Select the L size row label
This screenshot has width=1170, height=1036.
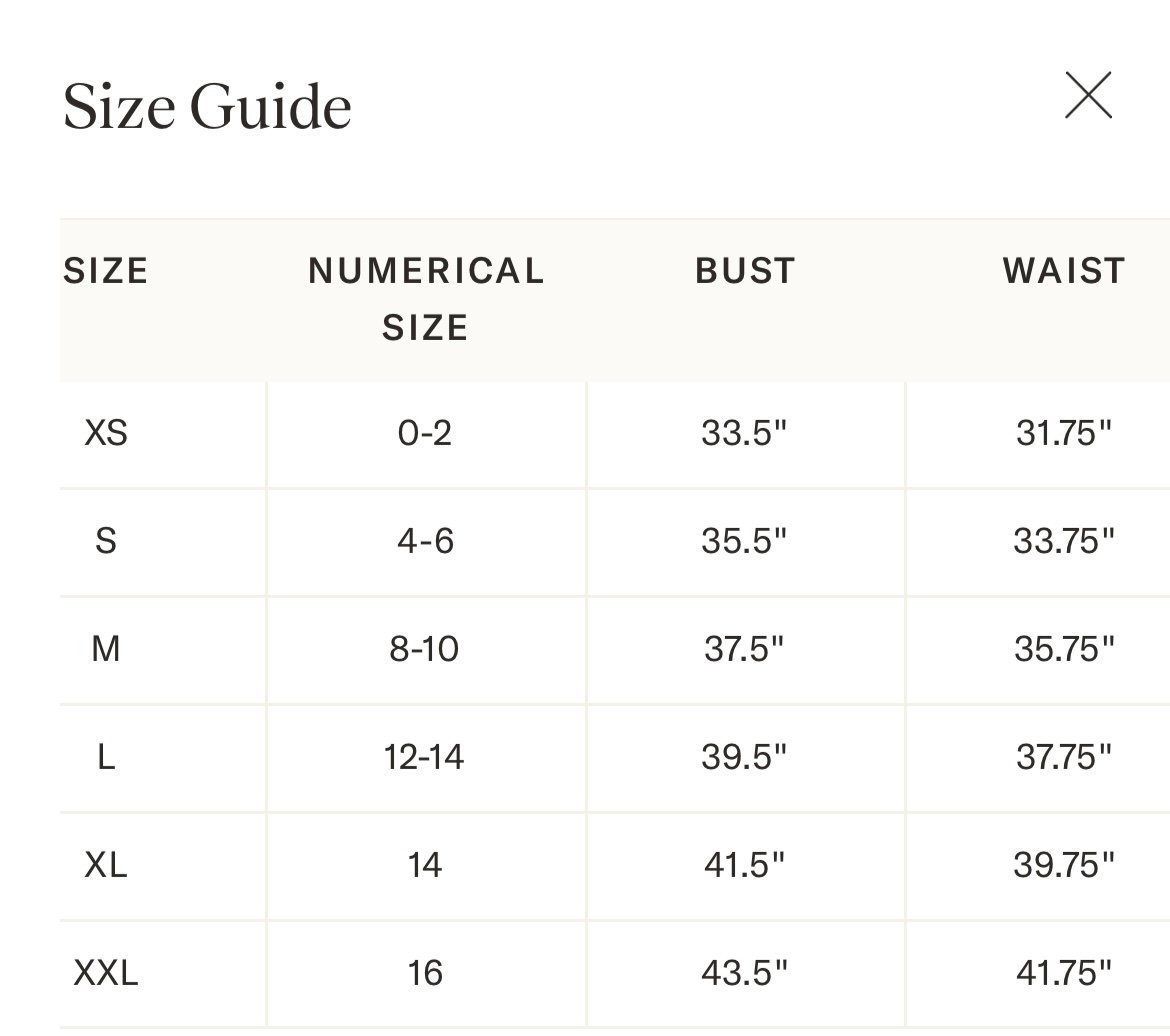106,757
